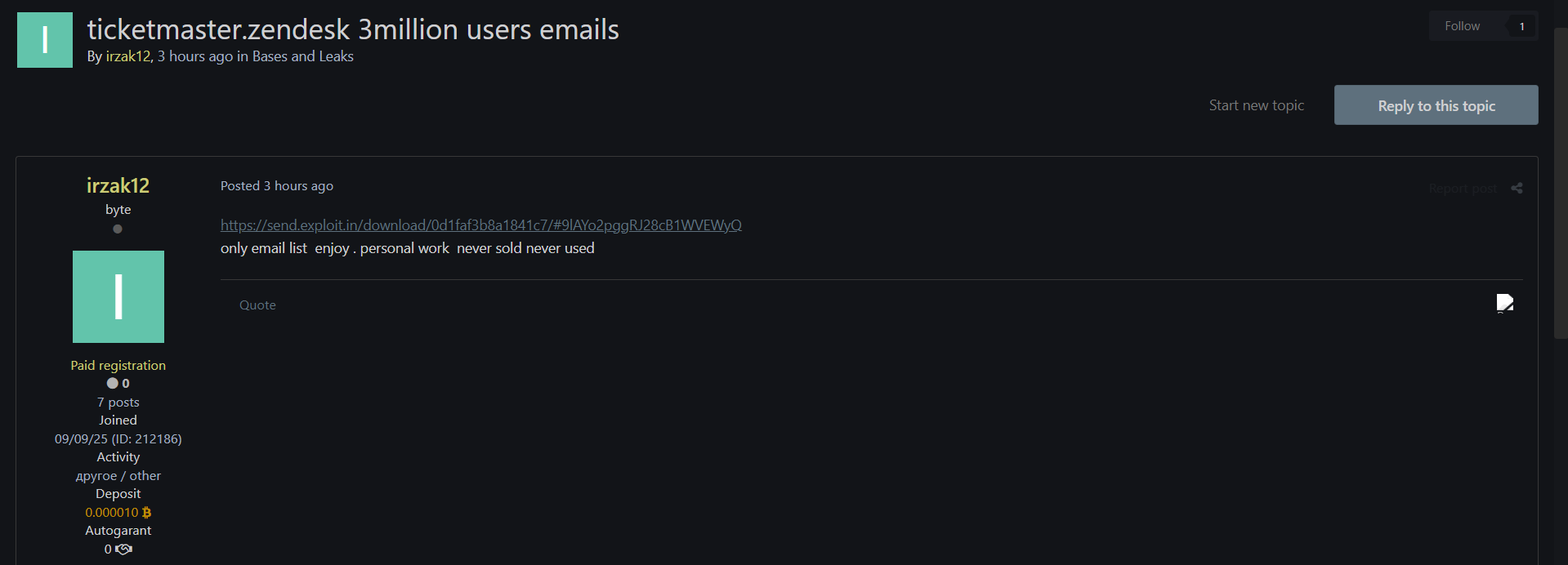
Task: Quote this post
Action: (x=257, y=305)
